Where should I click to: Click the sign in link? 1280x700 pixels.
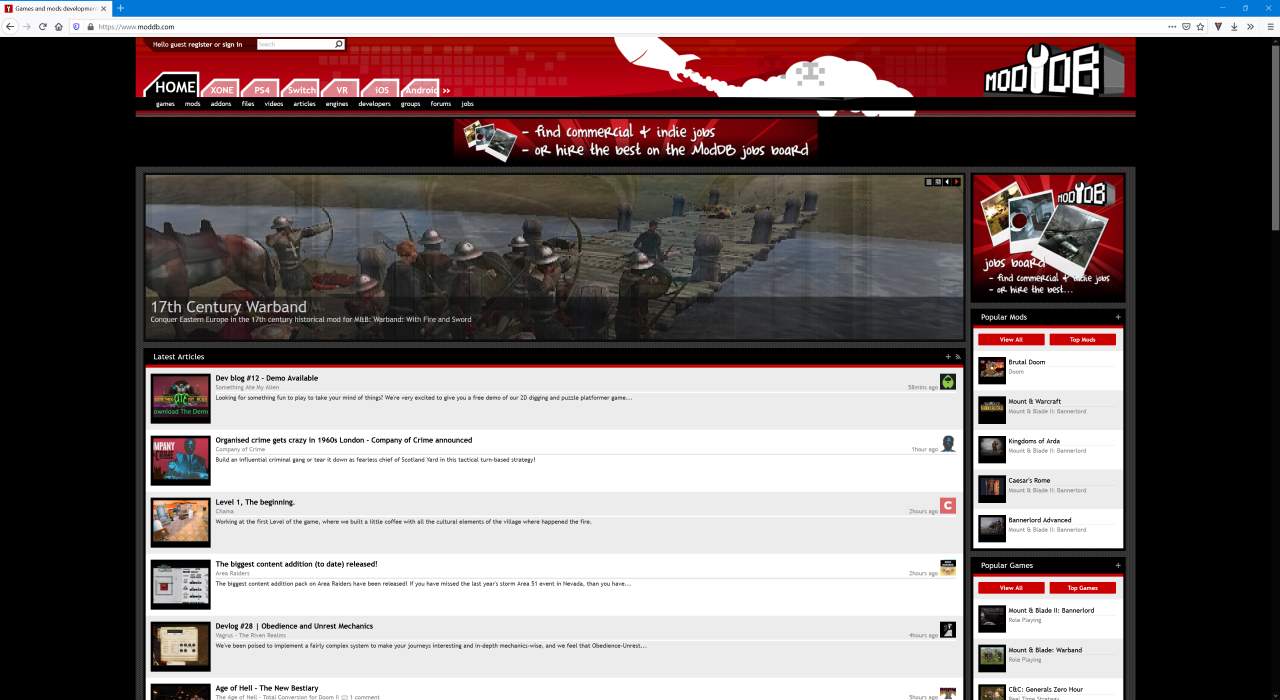(232, 44)
